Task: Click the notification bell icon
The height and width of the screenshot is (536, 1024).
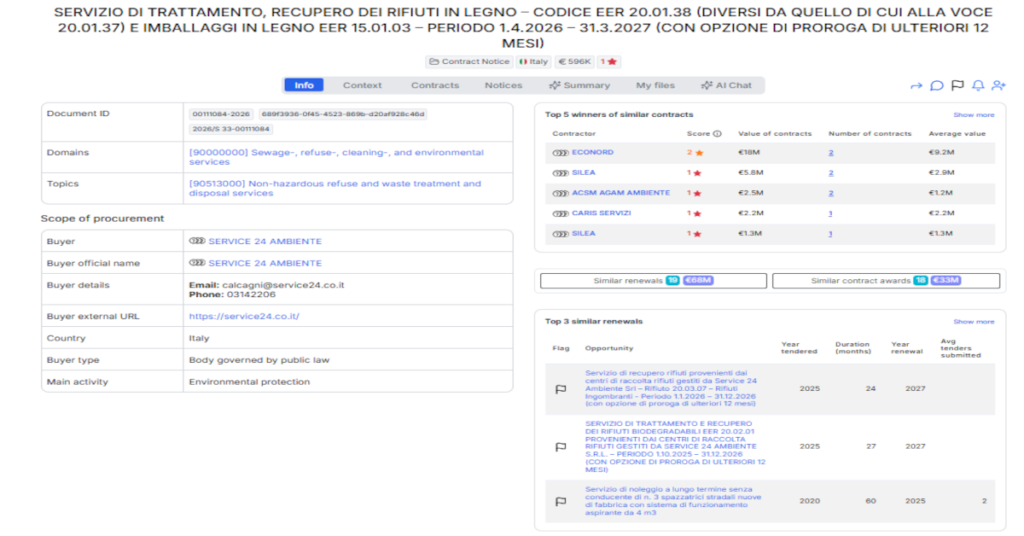Action: (x=978, y=86)
